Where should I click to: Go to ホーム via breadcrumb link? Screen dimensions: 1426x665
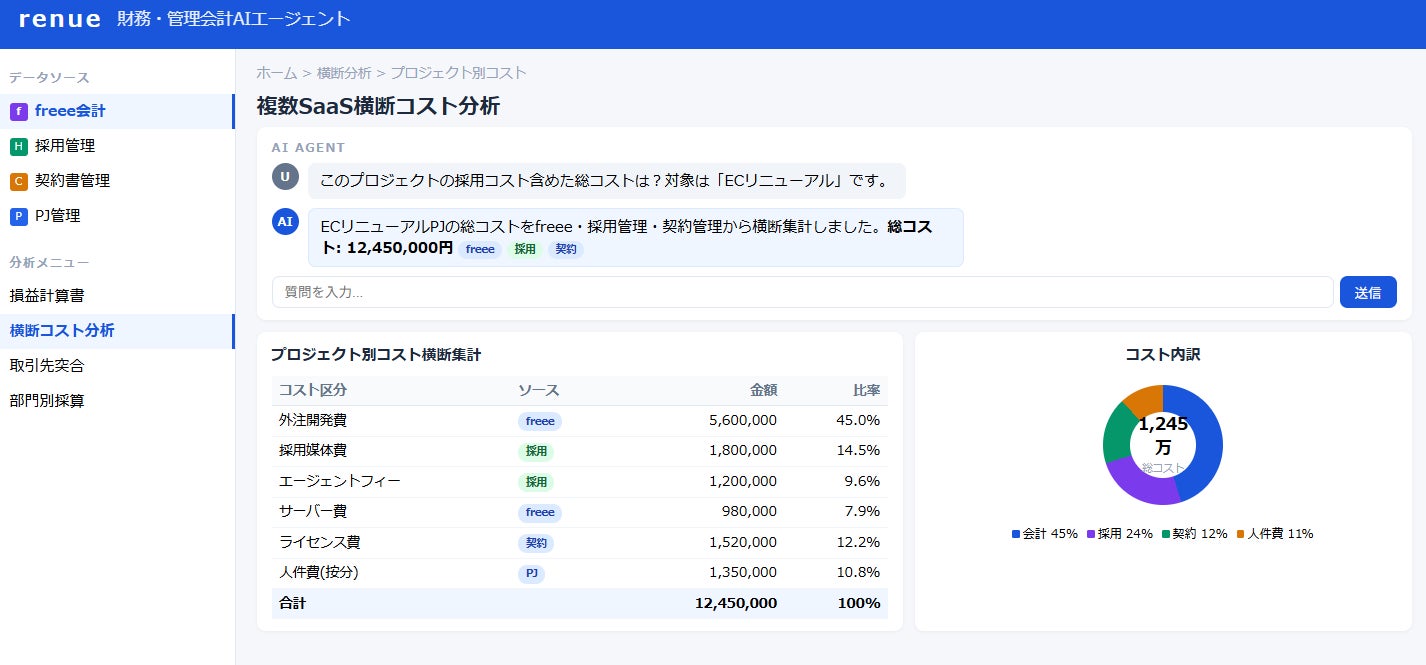tap(277, 73)
